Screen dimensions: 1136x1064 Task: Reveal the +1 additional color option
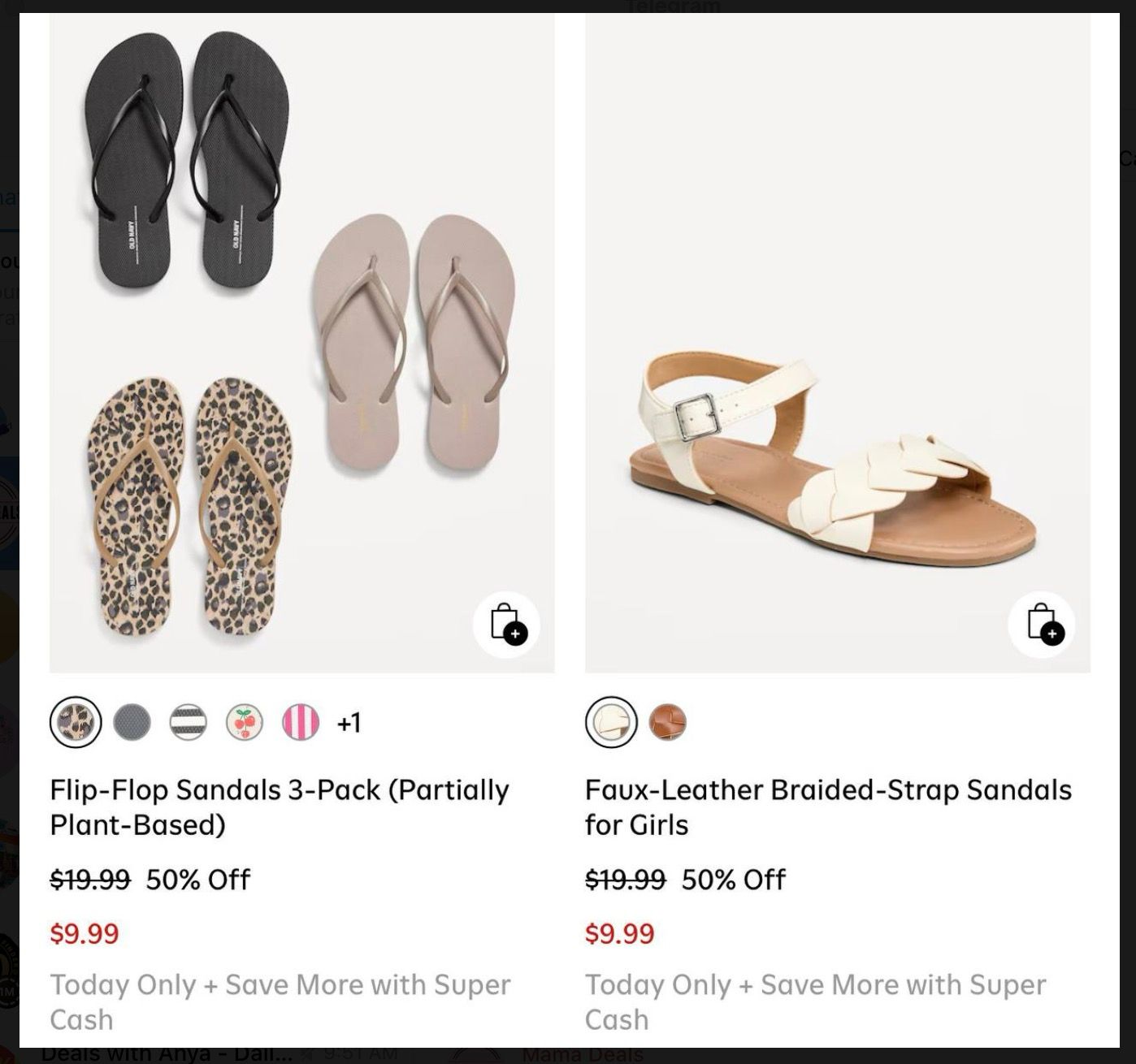pos(348,723)
